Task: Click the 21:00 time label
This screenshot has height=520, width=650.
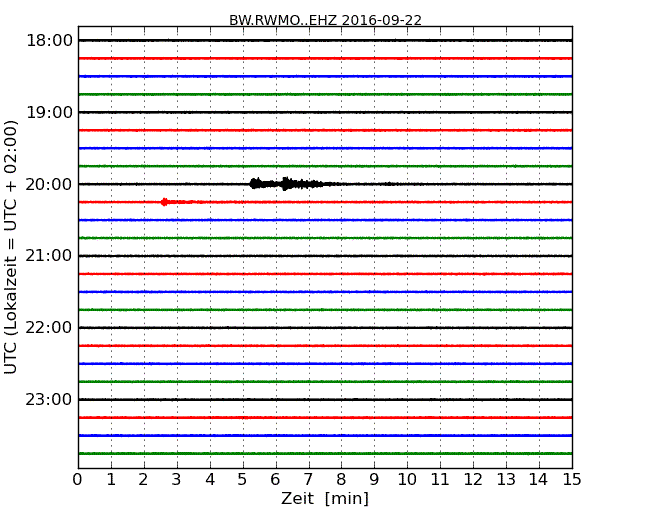Action: (x=49, y=256)
